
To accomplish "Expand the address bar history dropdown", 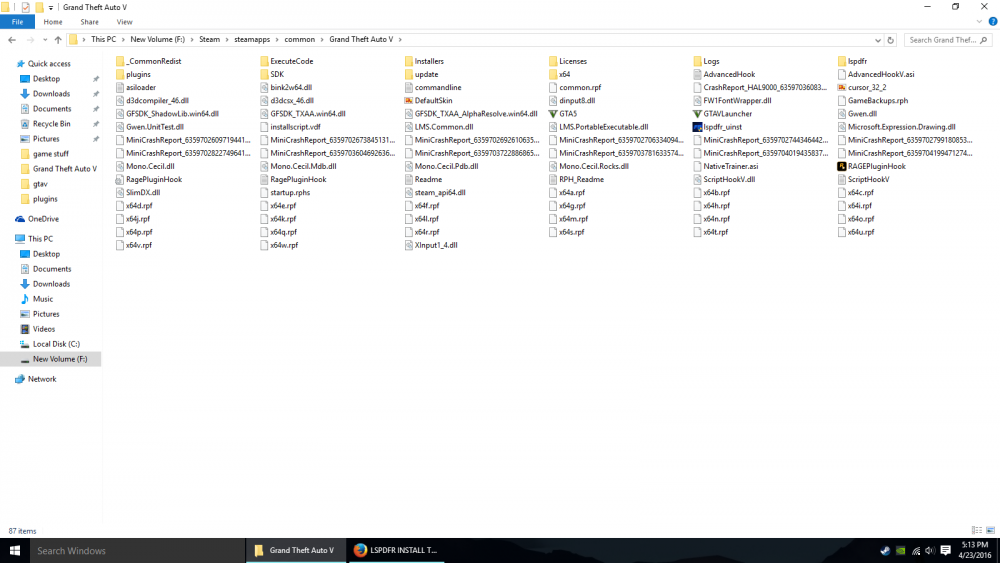I will tap(878, 40).
